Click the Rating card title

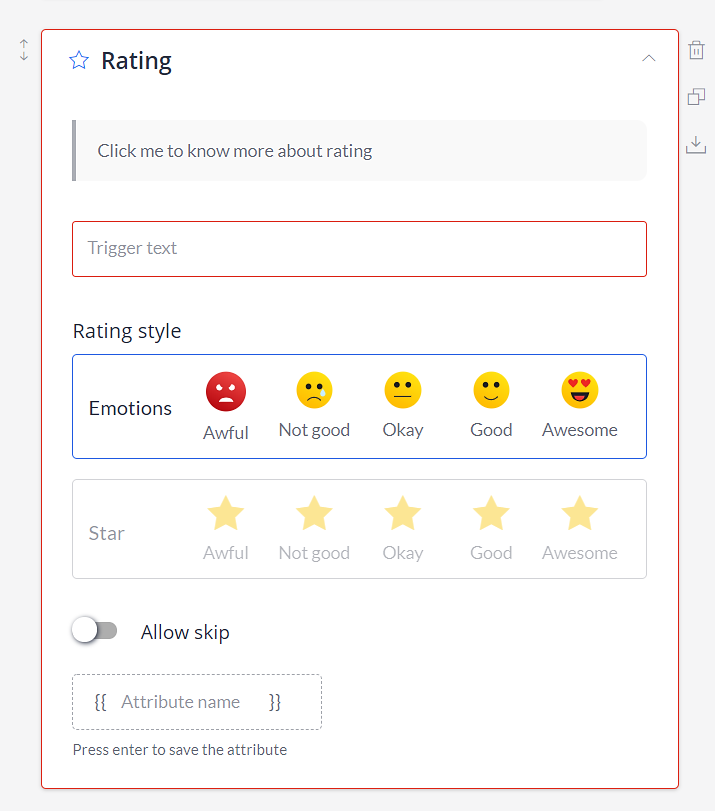coord(136,61)
